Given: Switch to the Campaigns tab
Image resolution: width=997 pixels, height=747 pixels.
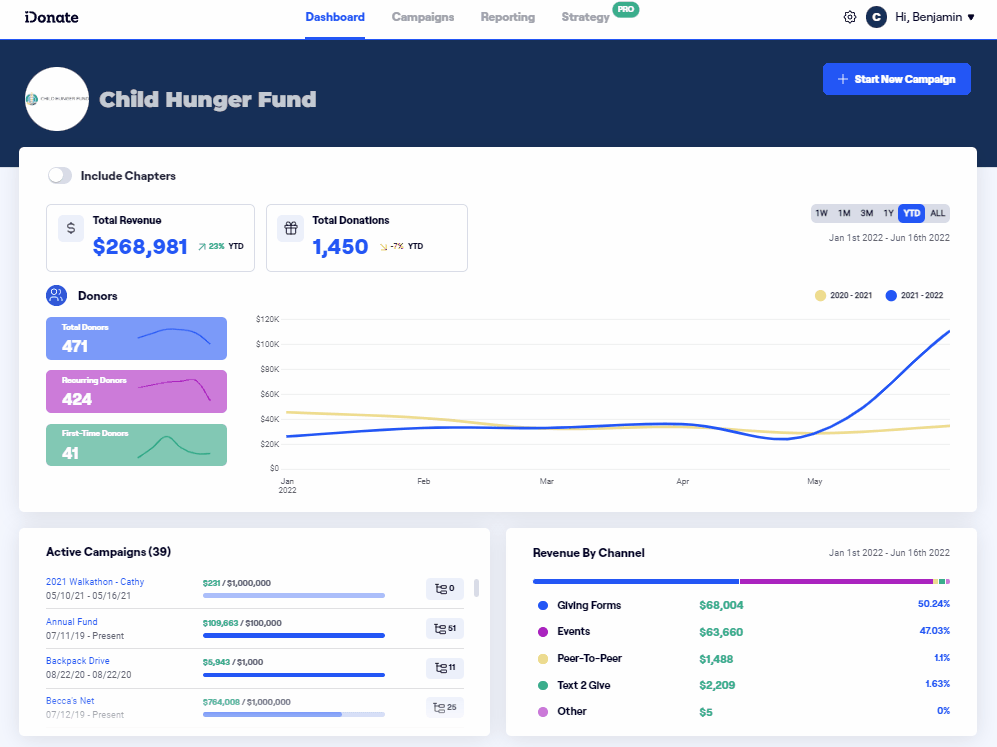Looking at the screenshot, I should point(422,17).
